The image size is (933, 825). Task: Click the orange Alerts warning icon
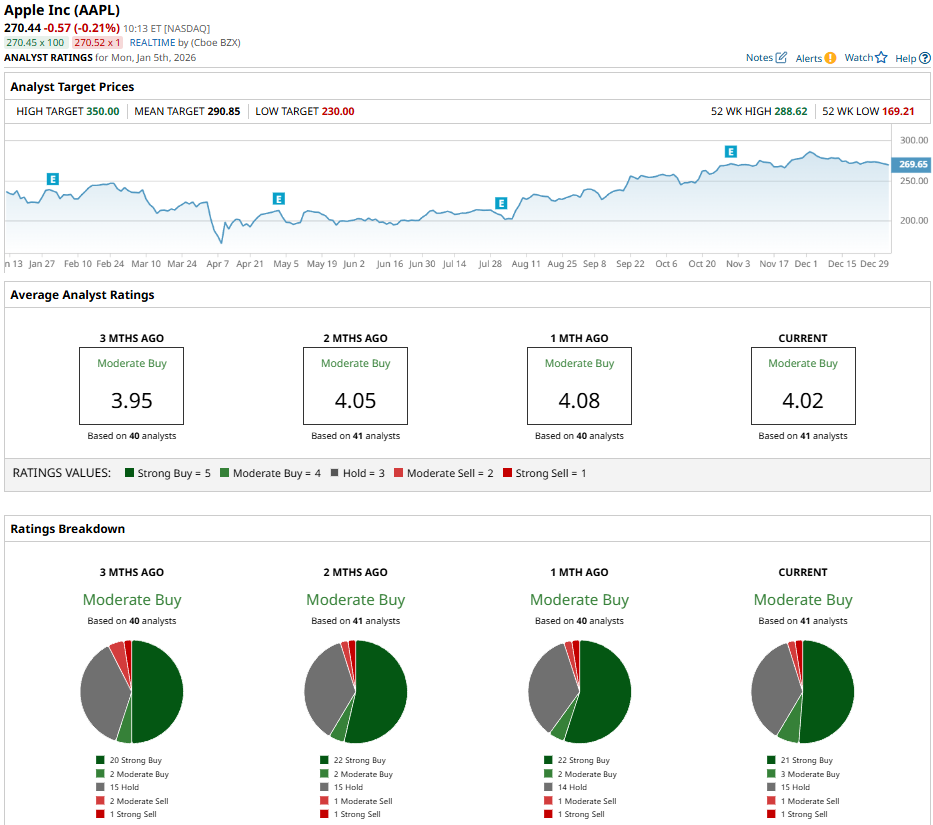(830, 58)
